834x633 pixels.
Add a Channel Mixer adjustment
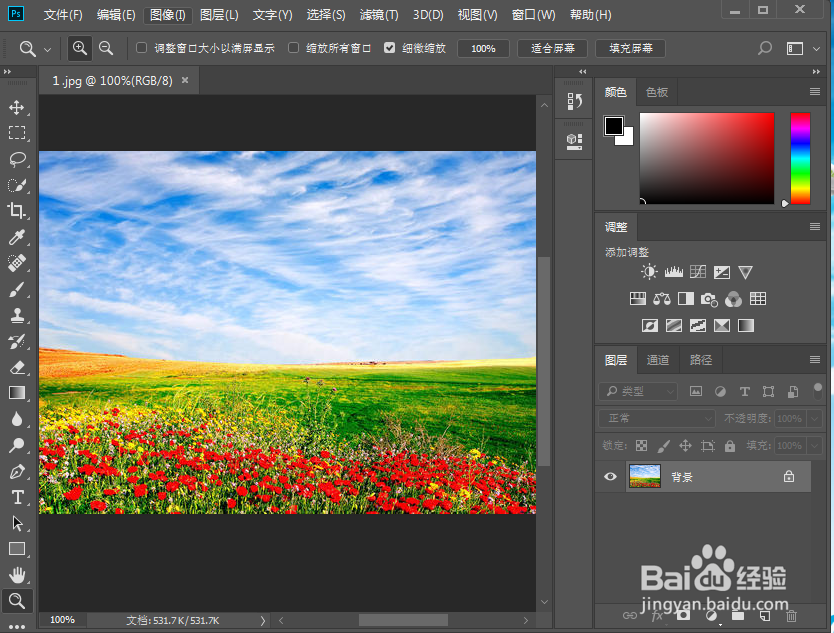733,299
